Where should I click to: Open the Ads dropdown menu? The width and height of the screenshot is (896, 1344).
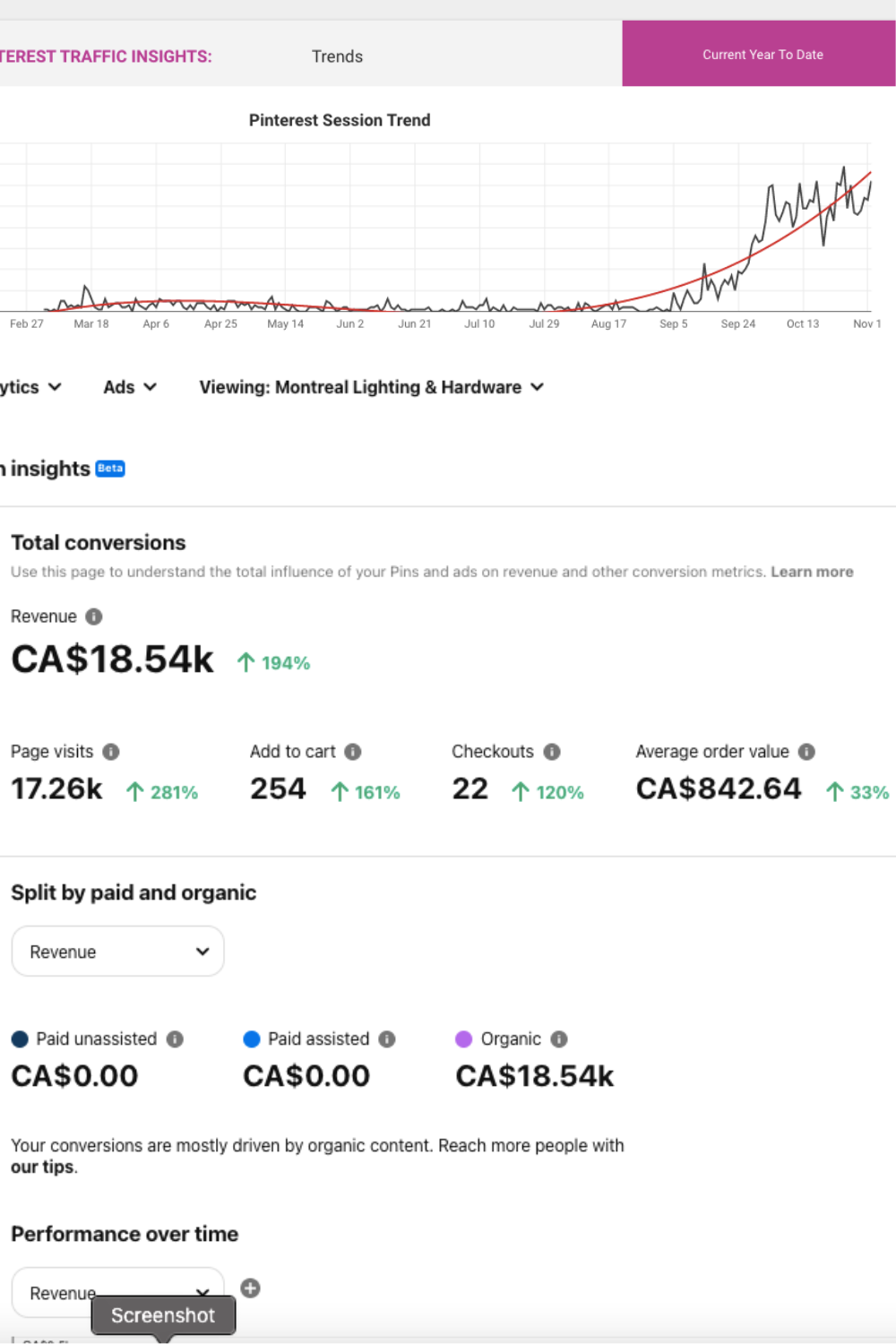(130, 387)
